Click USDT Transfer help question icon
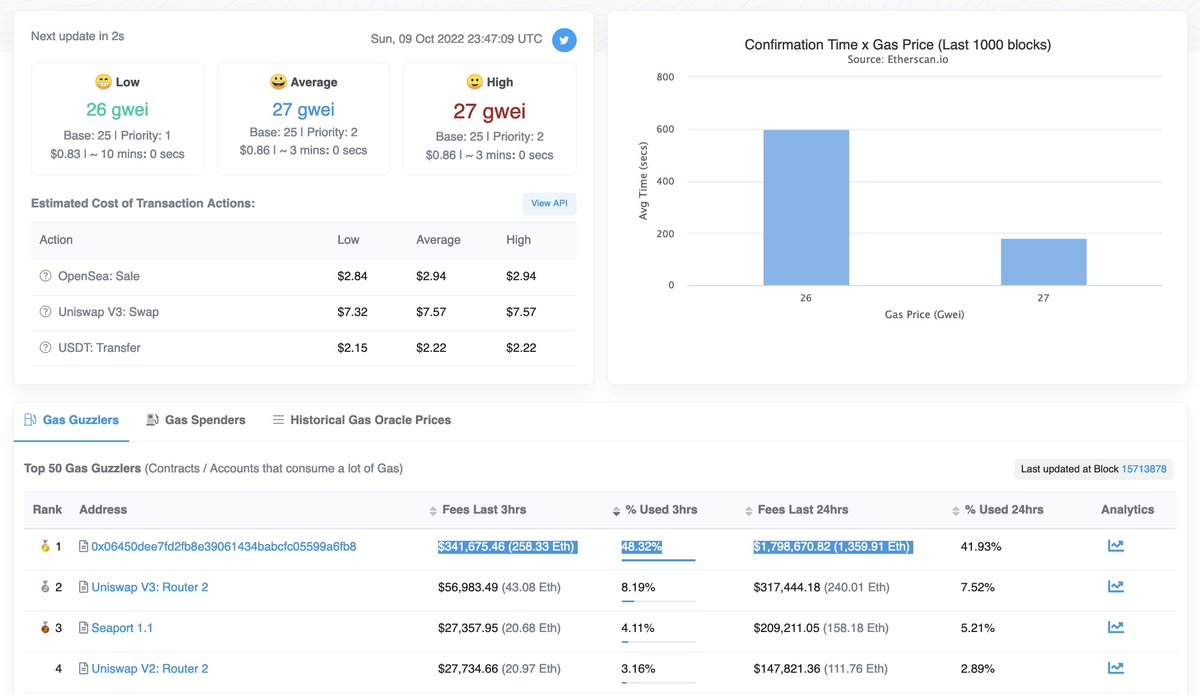 (45, 348)
